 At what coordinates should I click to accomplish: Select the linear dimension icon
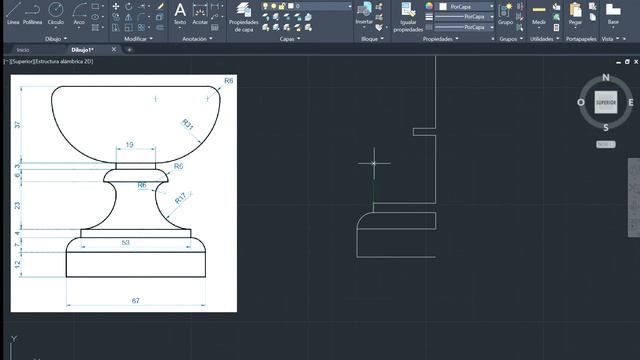[215, 7]
